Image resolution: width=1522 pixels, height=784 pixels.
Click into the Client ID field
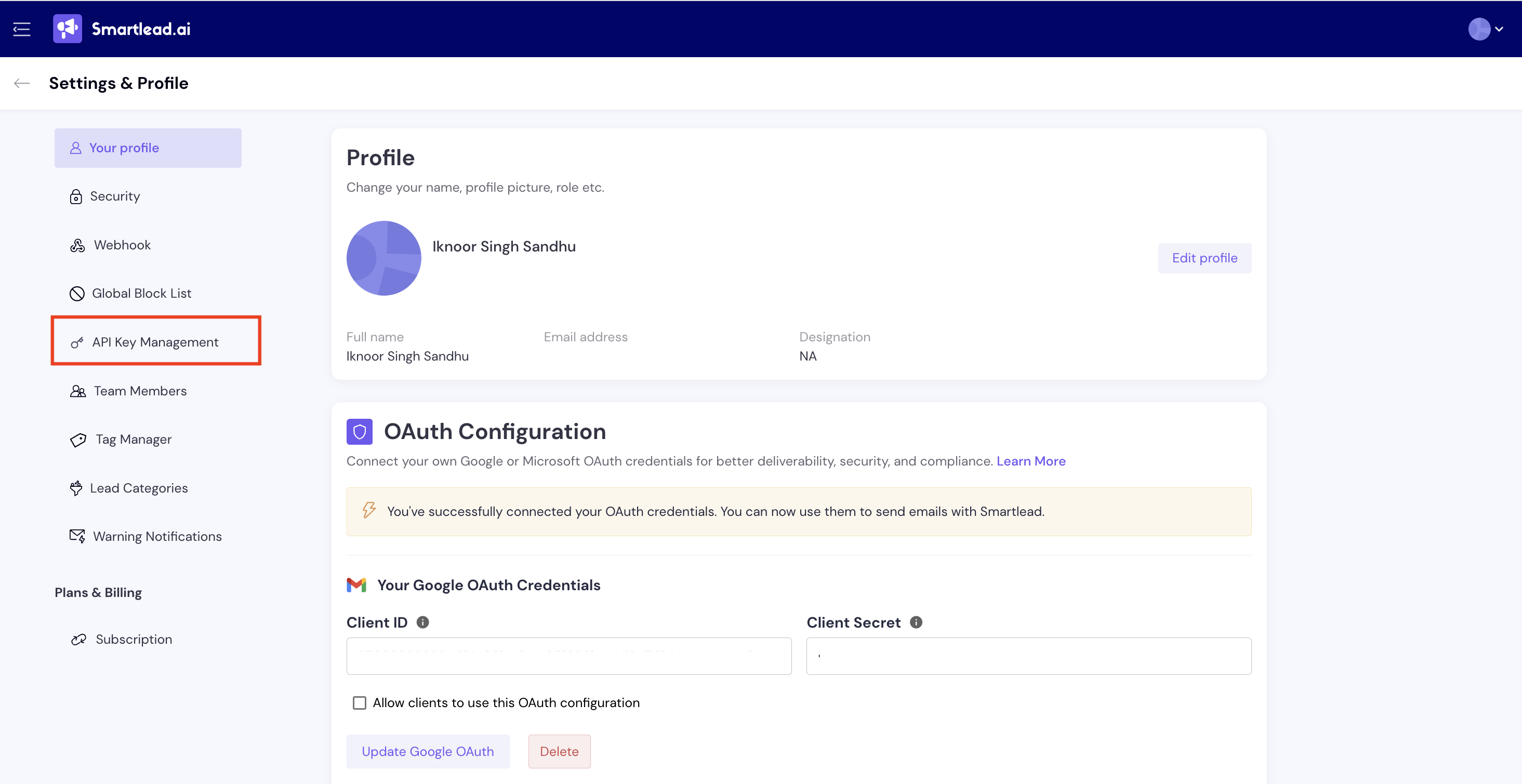coord(568,656)
